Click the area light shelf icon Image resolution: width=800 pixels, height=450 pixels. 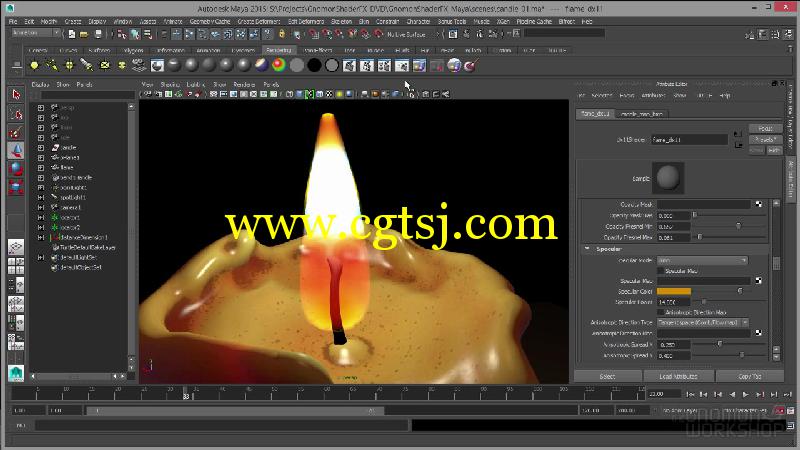[105, 65]
